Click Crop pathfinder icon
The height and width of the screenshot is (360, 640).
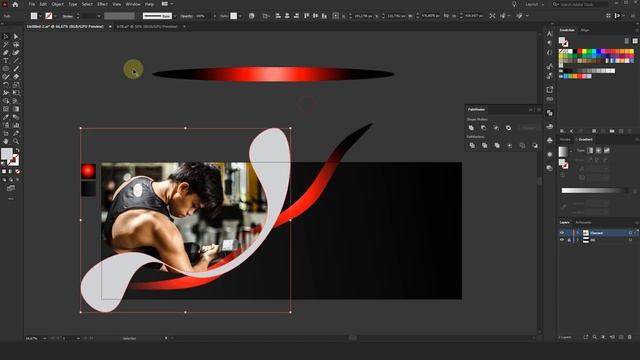(509, 145)
